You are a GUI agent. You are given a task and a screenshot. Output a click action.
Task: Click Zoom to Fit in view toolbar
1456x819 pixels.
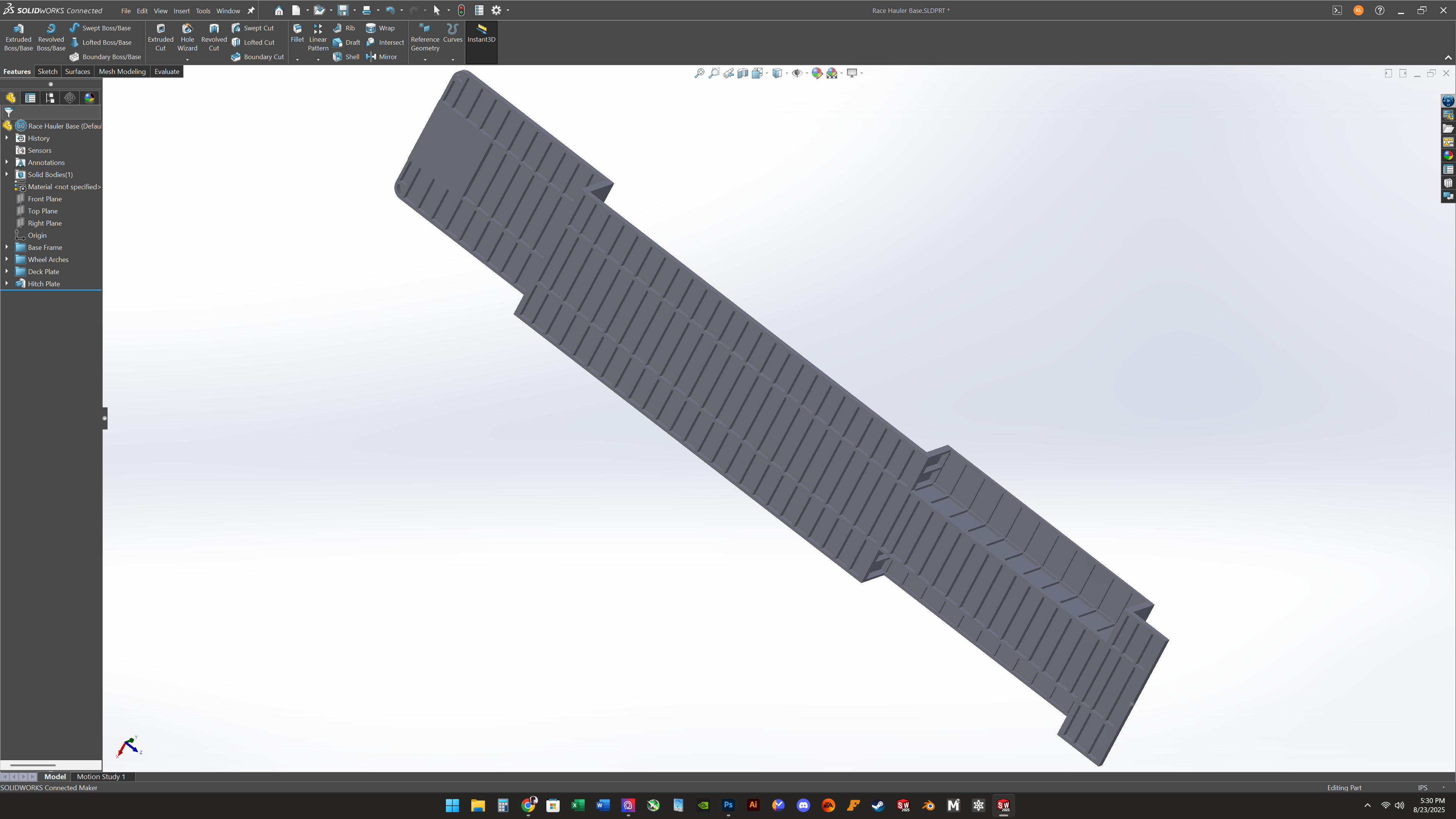[699, 73]
